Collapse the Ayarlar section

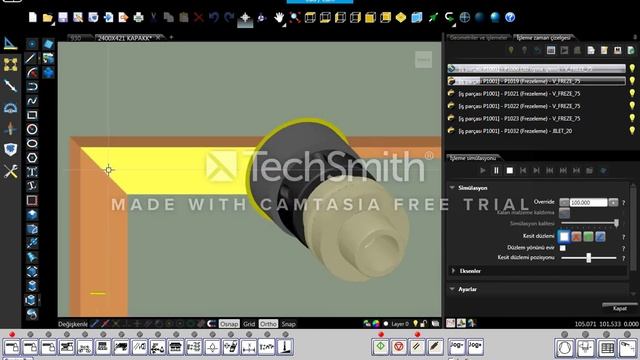[452, 289]
